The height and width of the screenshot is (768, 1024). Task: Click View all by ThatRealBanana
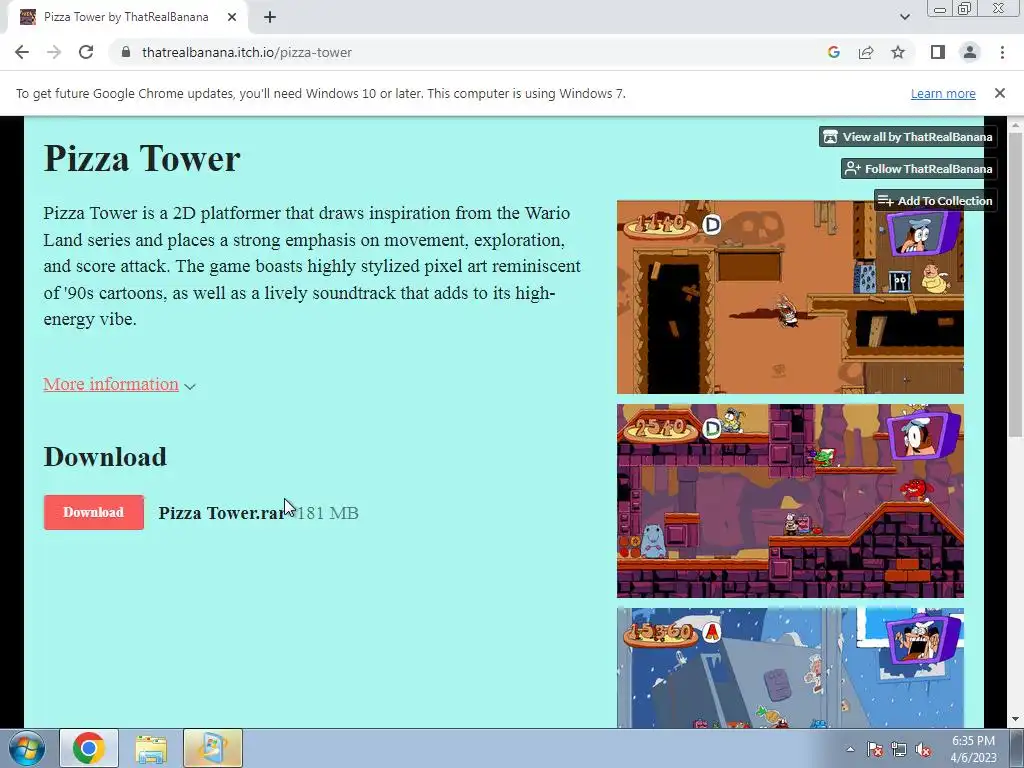pos(908,136)
